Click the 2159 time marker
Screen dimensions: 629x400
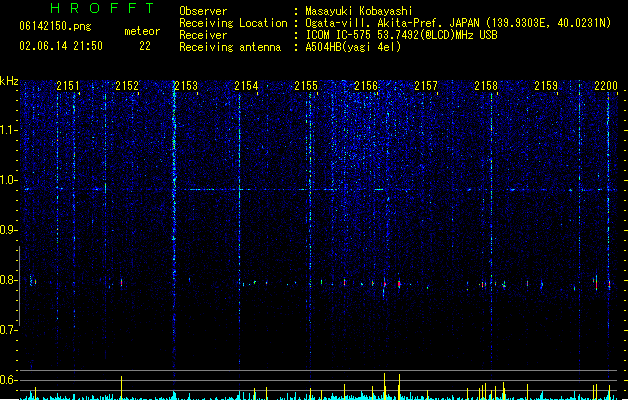(546, 86)
